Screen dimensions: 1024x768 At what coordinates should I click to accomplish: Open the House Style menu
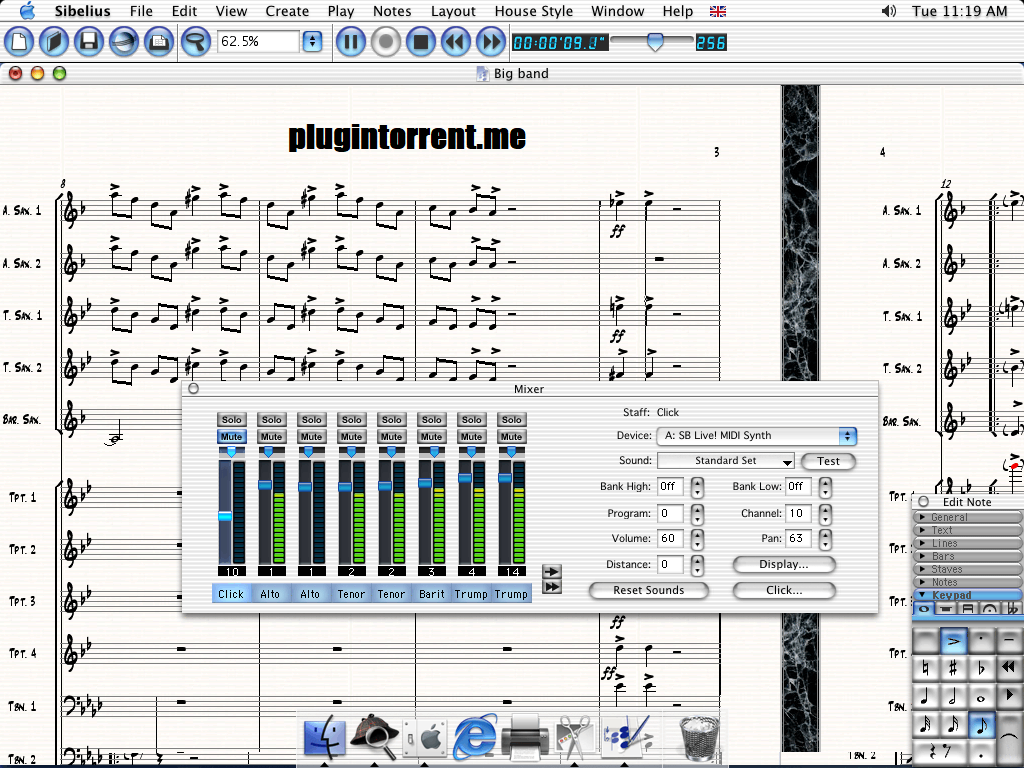pos(534,11)
